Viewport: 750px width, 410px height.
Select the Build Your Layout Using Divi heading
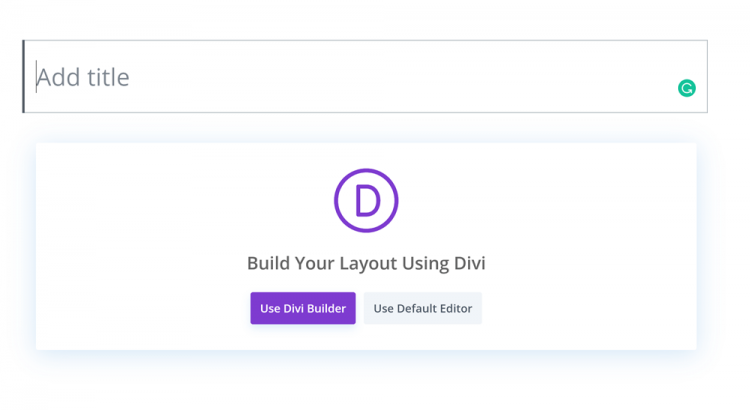coord(366,263)
